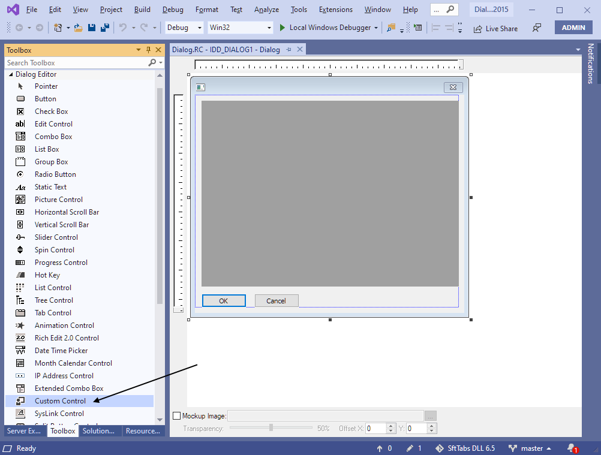Choose the Animation Control icon
The image size is (601, 455).
[x=20, y=325]
